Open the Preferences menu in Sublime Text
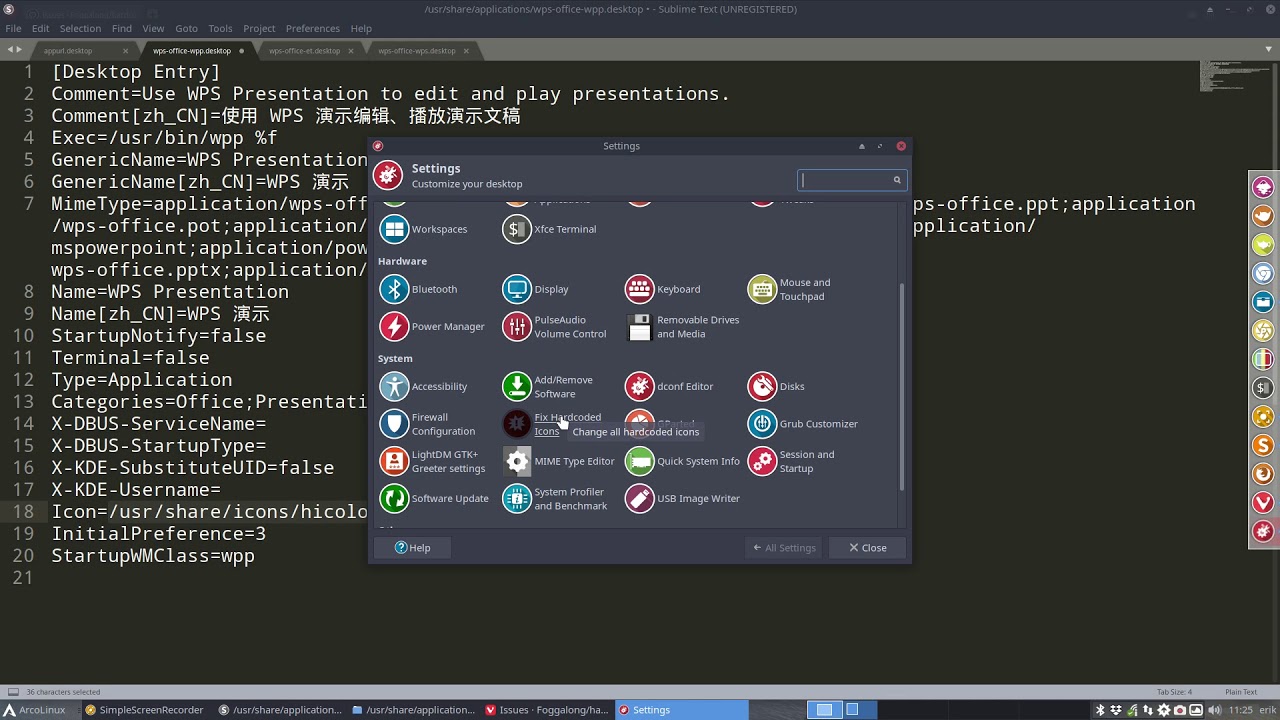The height and width of the screenshot is (720, 1280). 313,28
